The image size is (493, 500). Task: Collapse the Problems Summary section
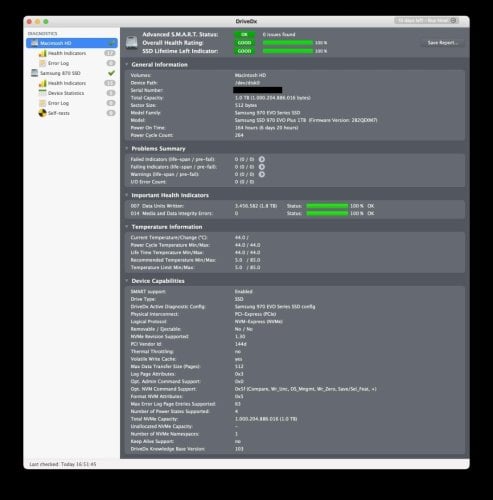coord(127,148)
